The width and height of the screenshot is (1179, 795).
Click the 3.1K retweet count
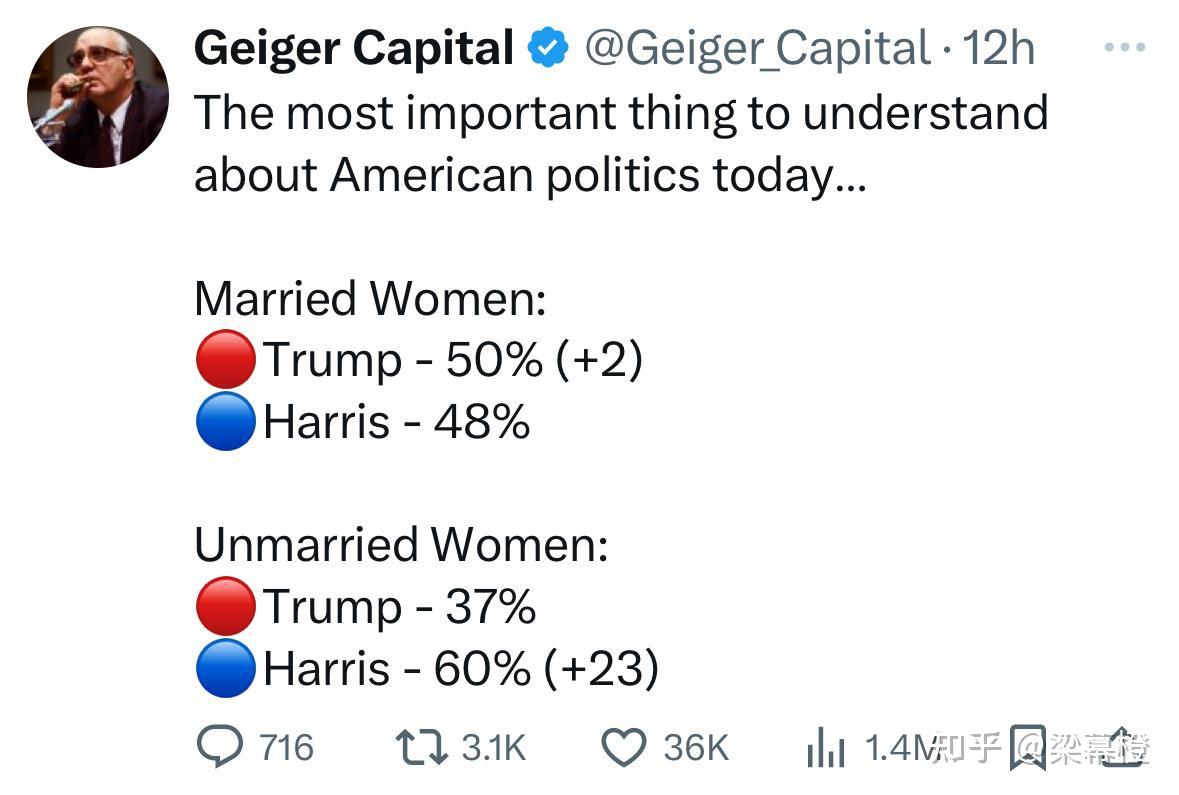[494, 748]
